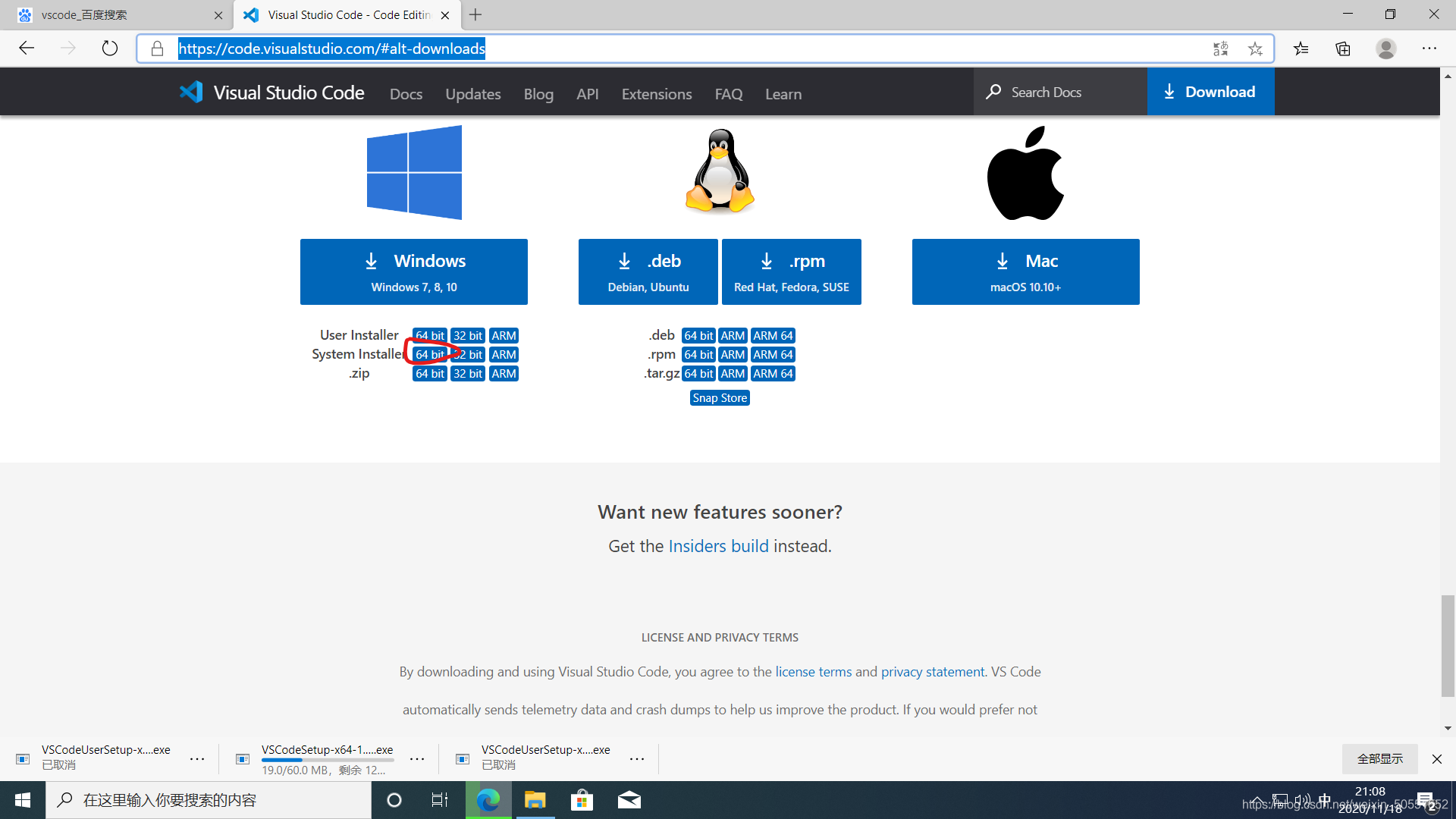Click .zip 64 bit link

click(x=430, y=373)
